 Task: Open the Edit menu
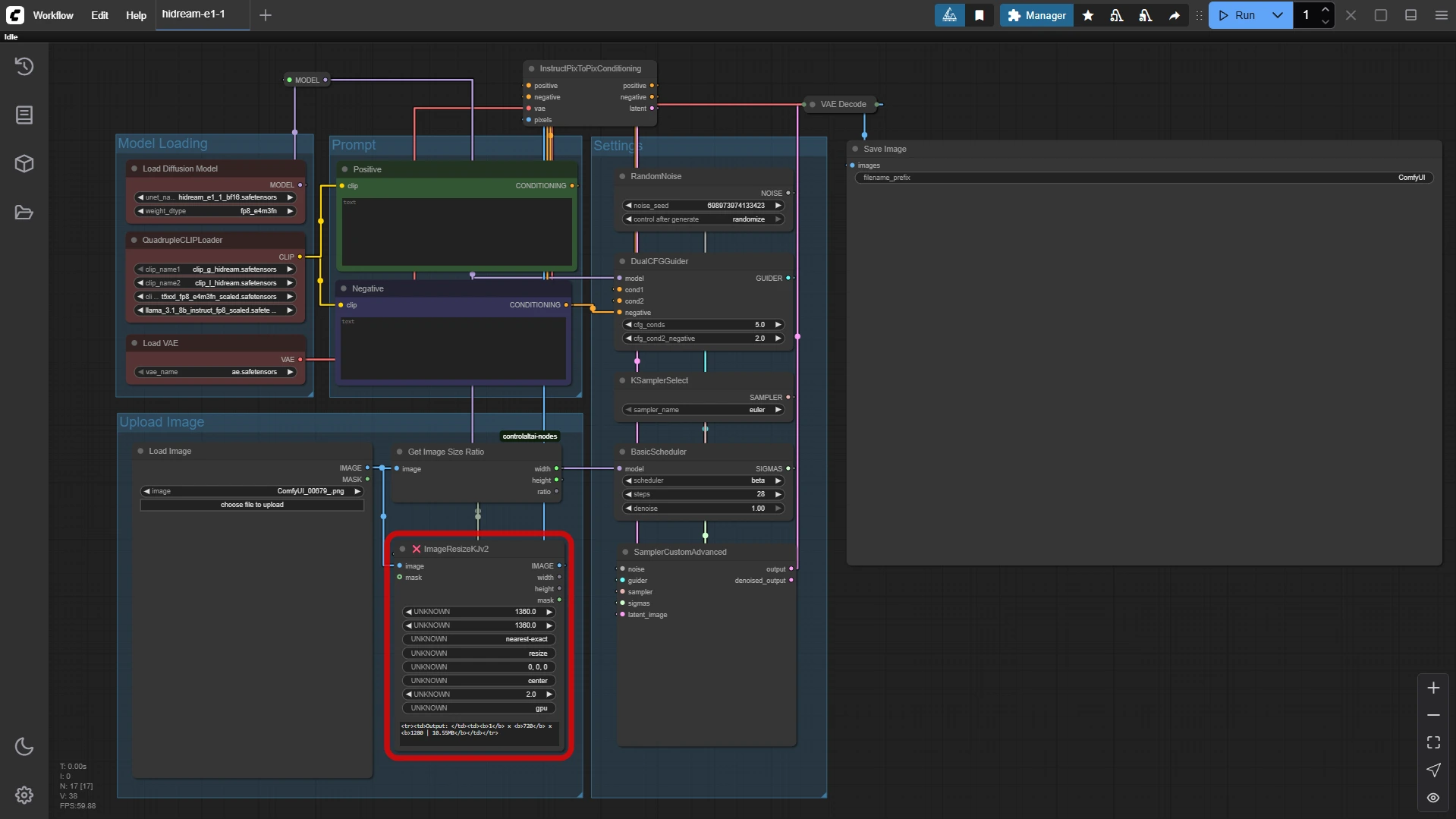99,15
